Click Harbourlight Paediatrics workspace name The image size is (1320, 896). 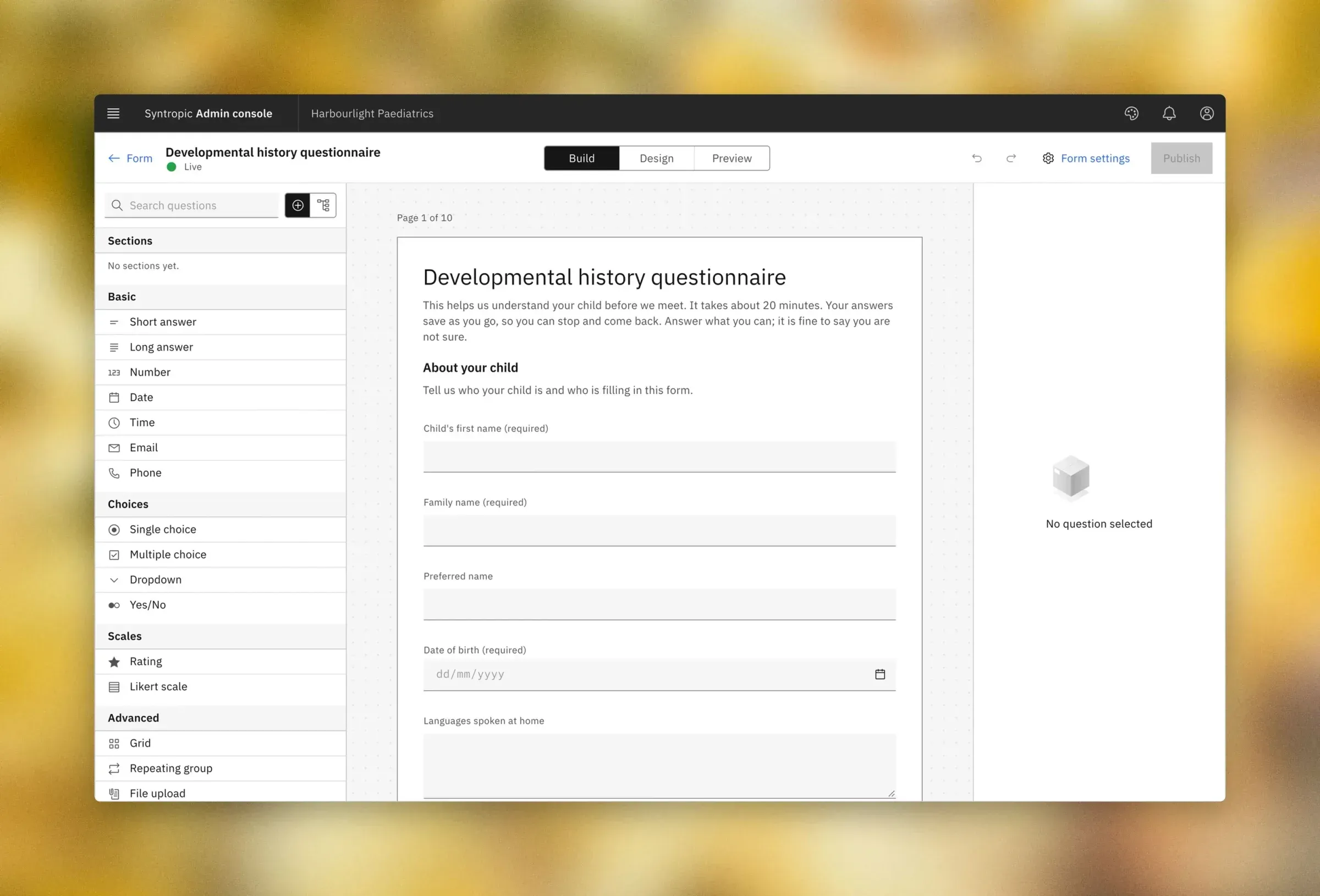click(x=372, y=113)
